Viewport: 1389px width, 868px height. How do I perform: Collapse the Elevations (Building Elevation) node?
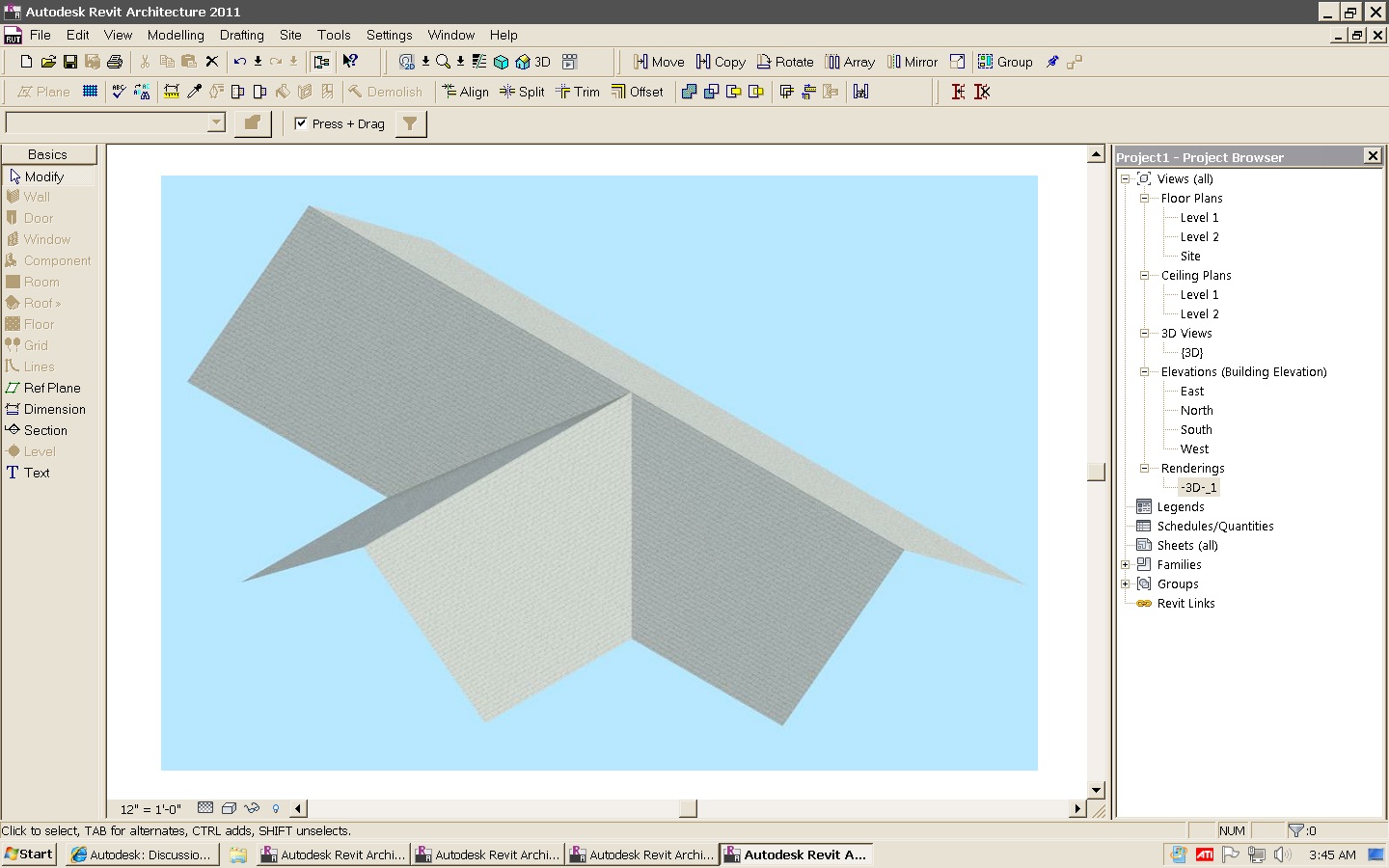tap(1144, 371)
